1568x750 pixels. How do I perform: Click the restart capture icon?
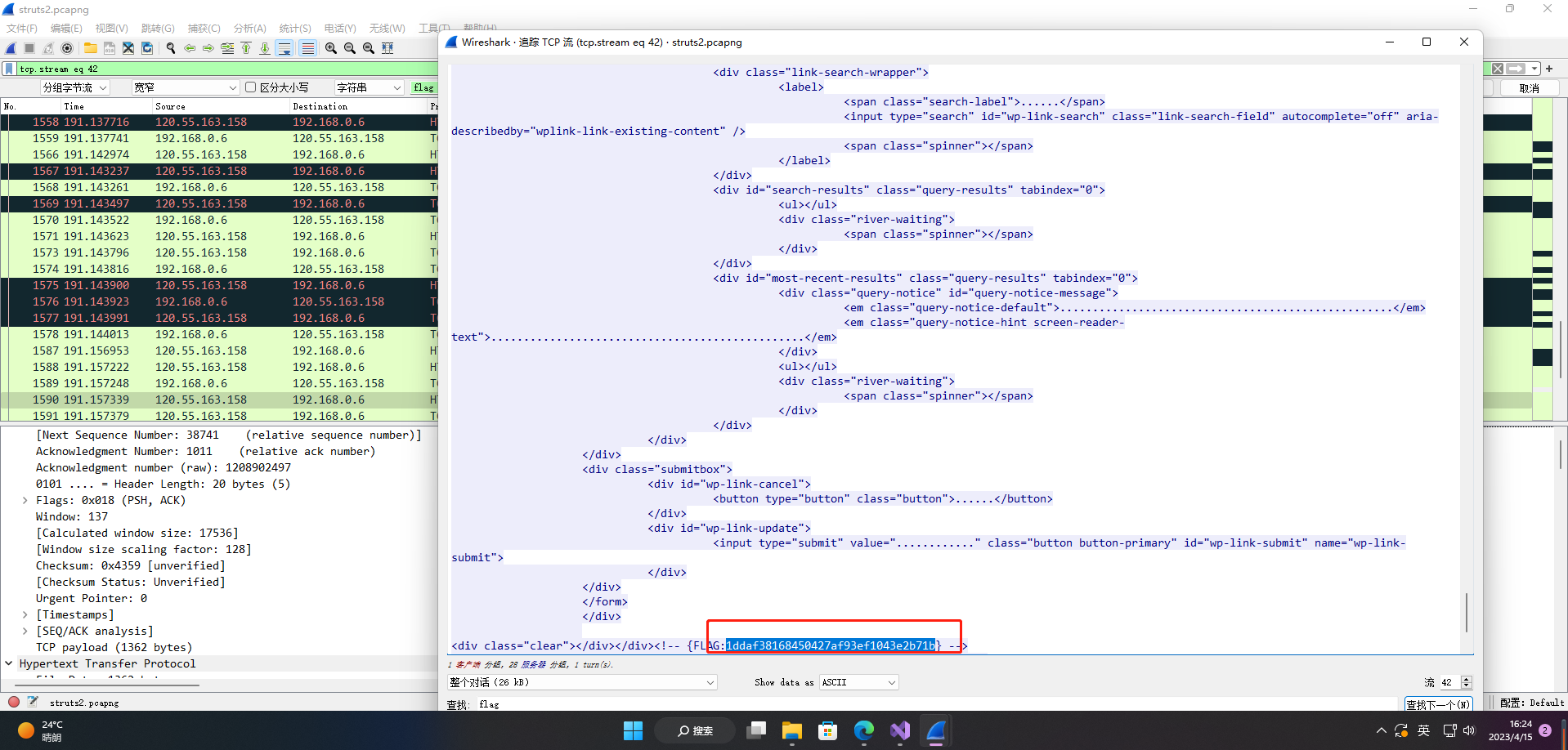tap(48, 48)
